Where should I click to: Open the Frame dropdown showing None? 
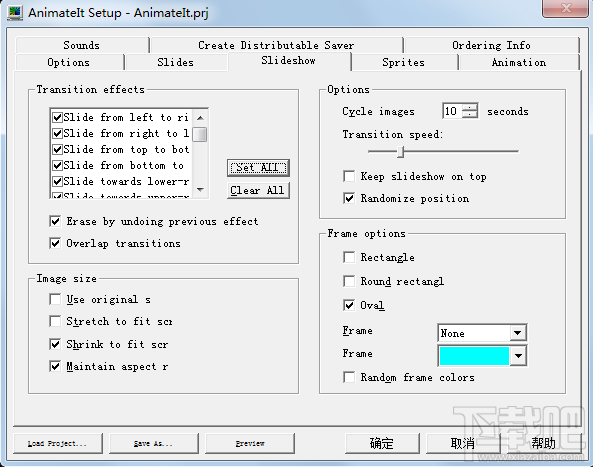(x=482, y=334)
